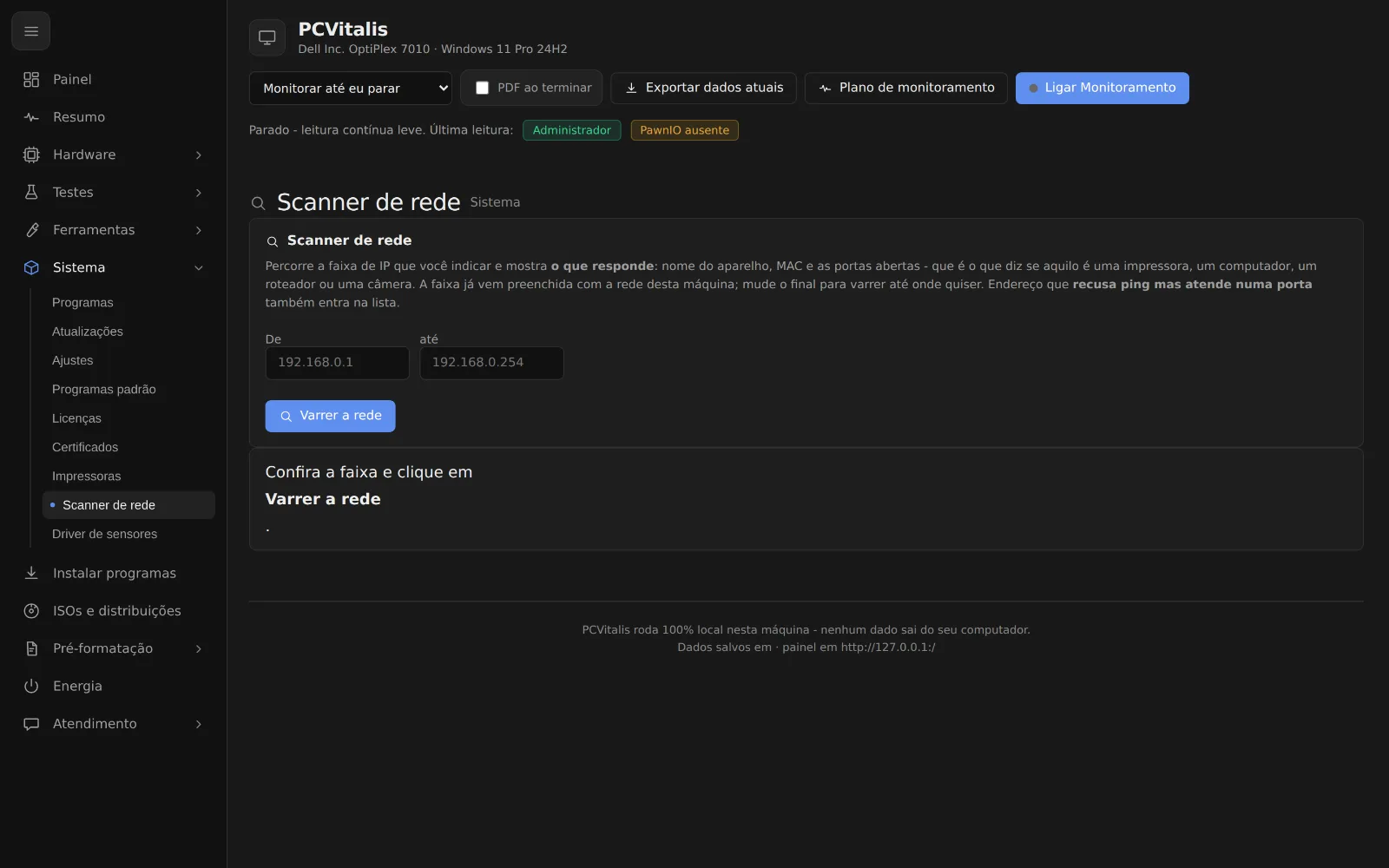The width and height of the screenshot is (1389, 868).
Task: Click the Administrador status badge
Action: tap(572, 130)
